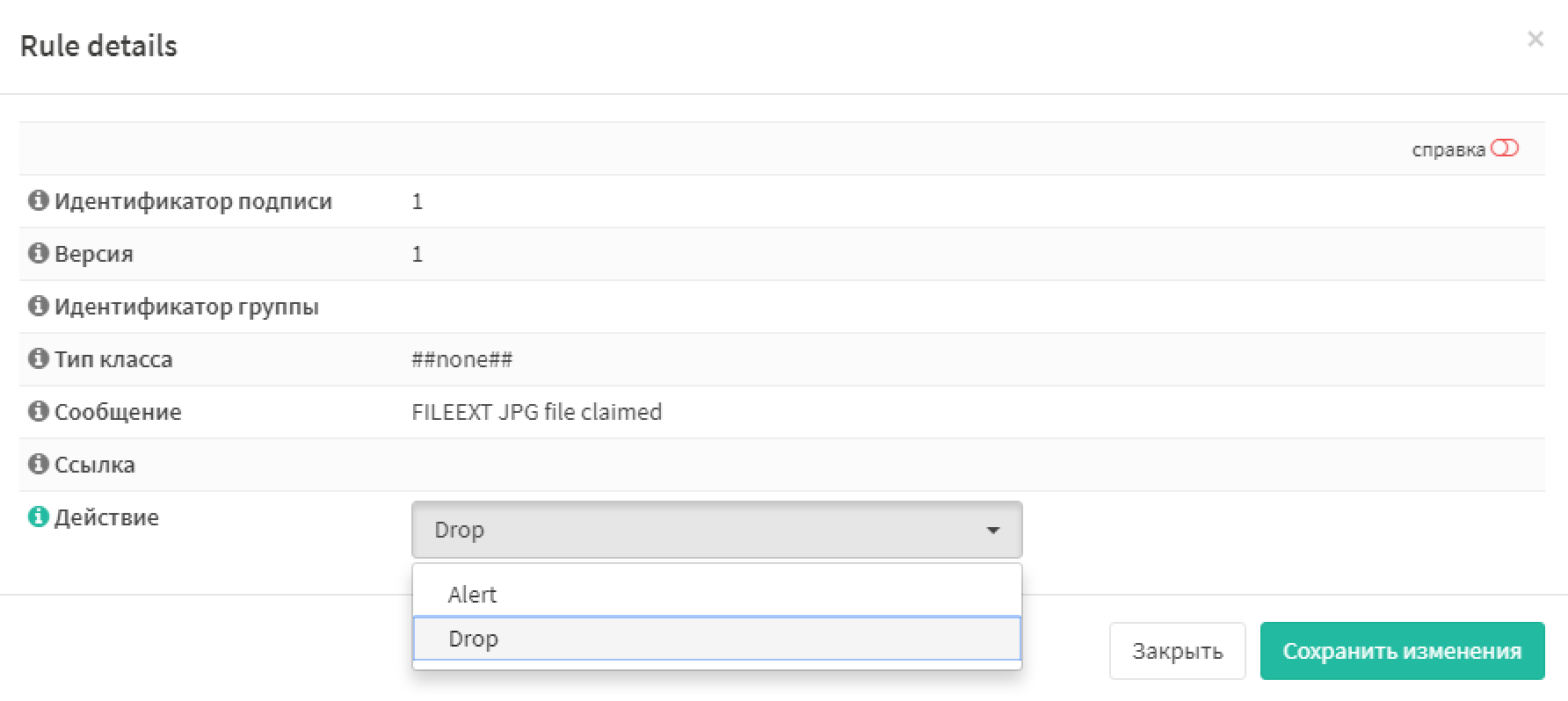The height and width of the screenshot is (701, 1568).
Task: Click the справка label text
Action: click(x=1448, y=150)
